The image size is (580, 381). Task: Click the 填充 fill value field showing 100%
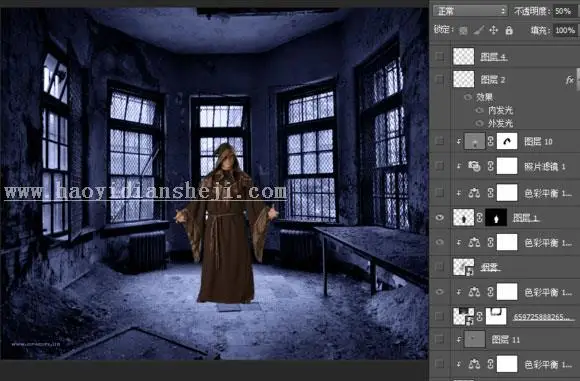coord(565,30)
